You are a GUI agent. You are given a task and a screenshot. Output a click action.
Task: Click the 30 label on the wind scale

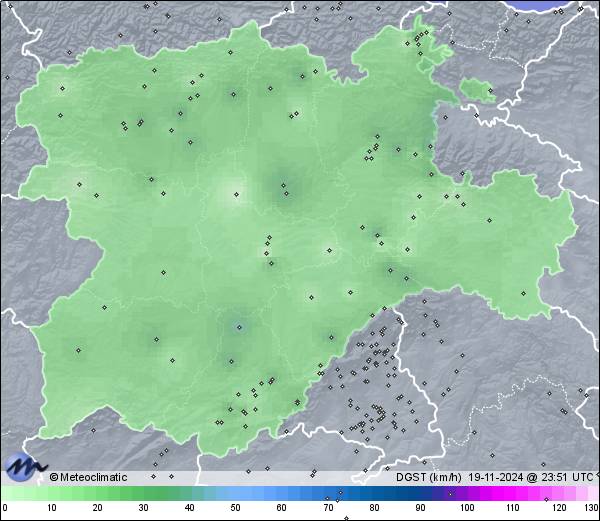143,508
